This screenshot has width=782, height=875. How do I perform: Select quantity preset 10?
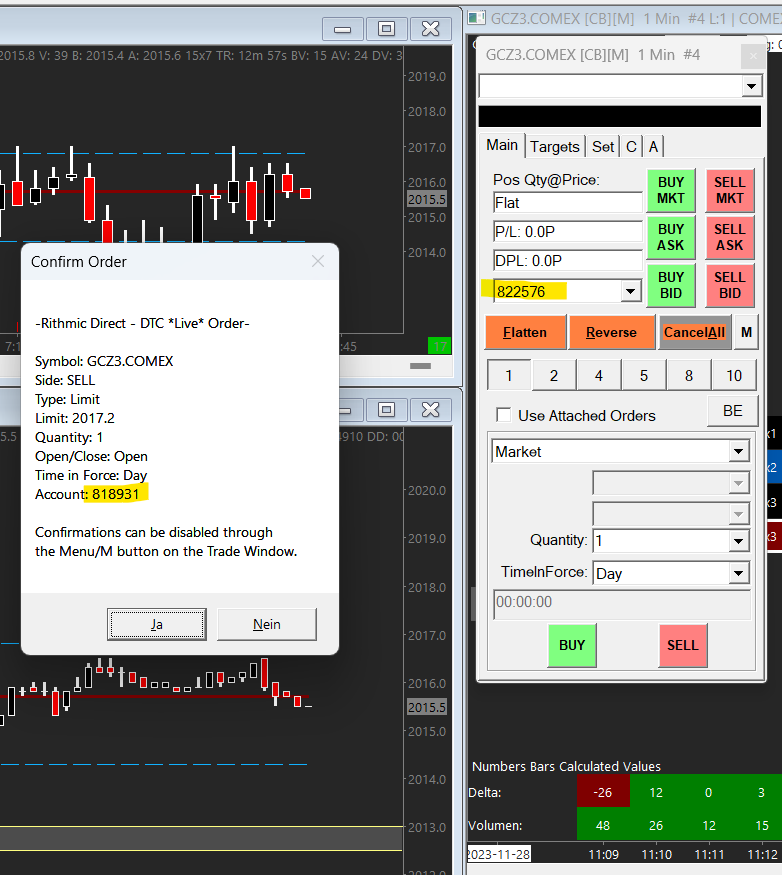pyautogui.click(x=734, y=376)
